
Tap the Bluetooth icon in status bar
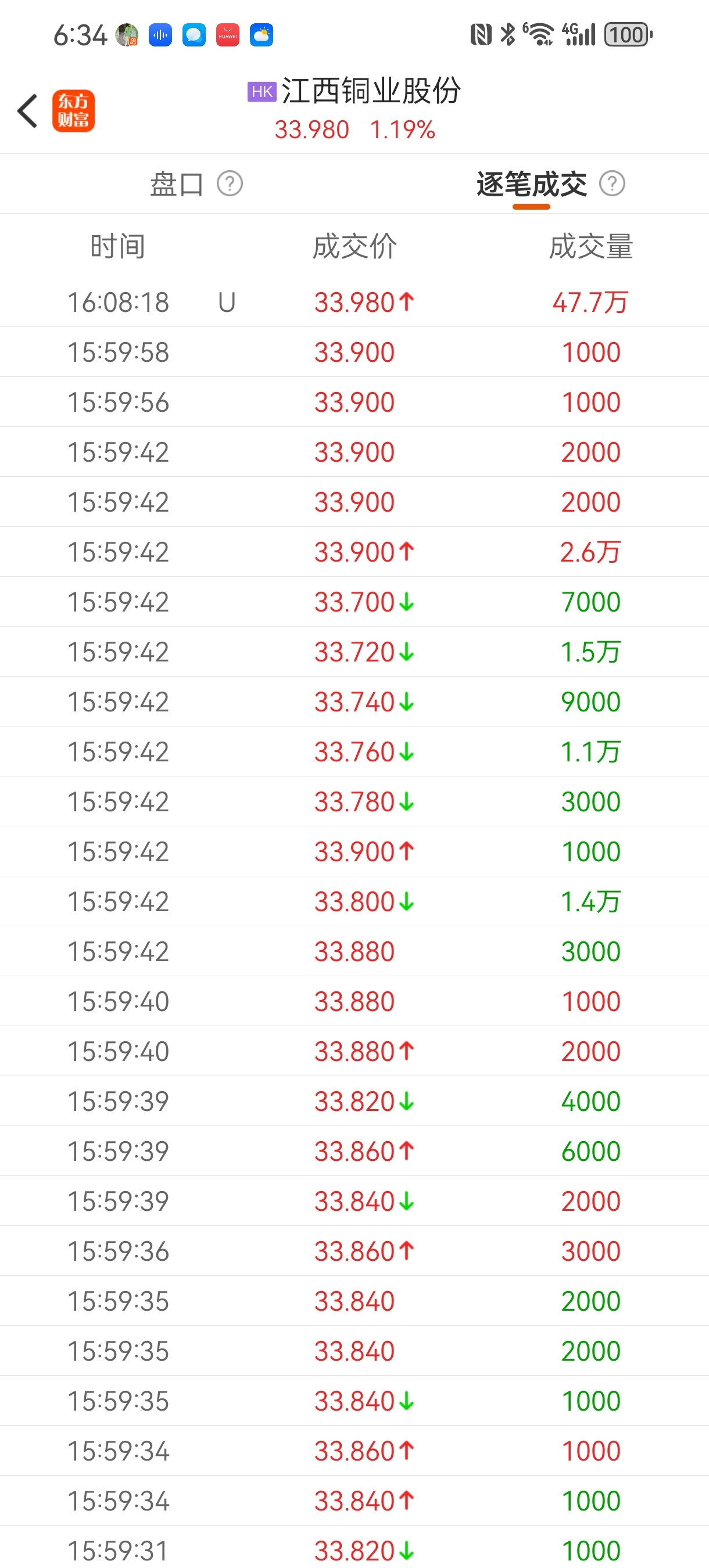(x=507, y=35)
